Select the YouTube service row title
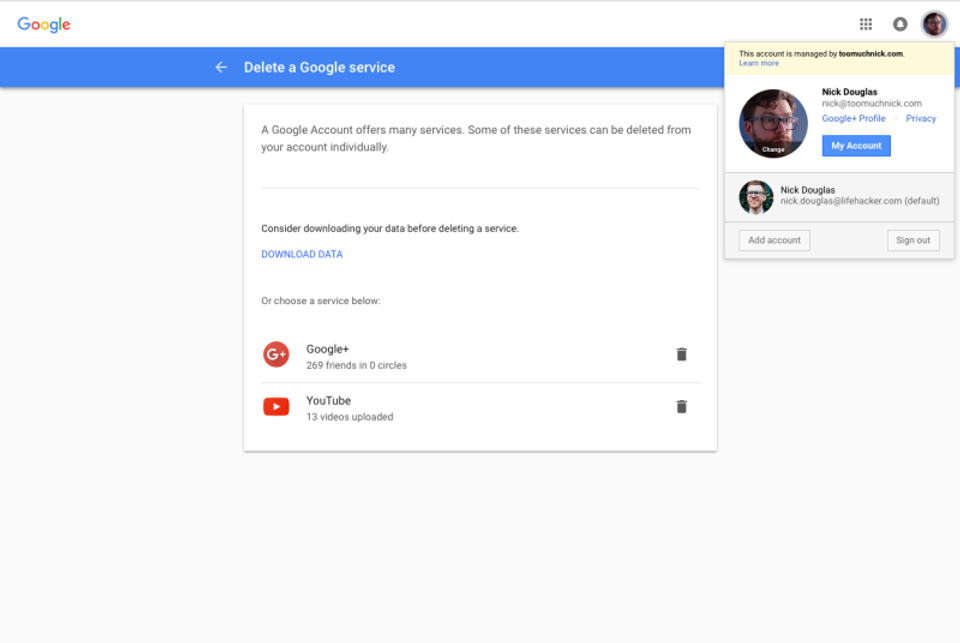 pyautogui.click(x=329, y=400)
